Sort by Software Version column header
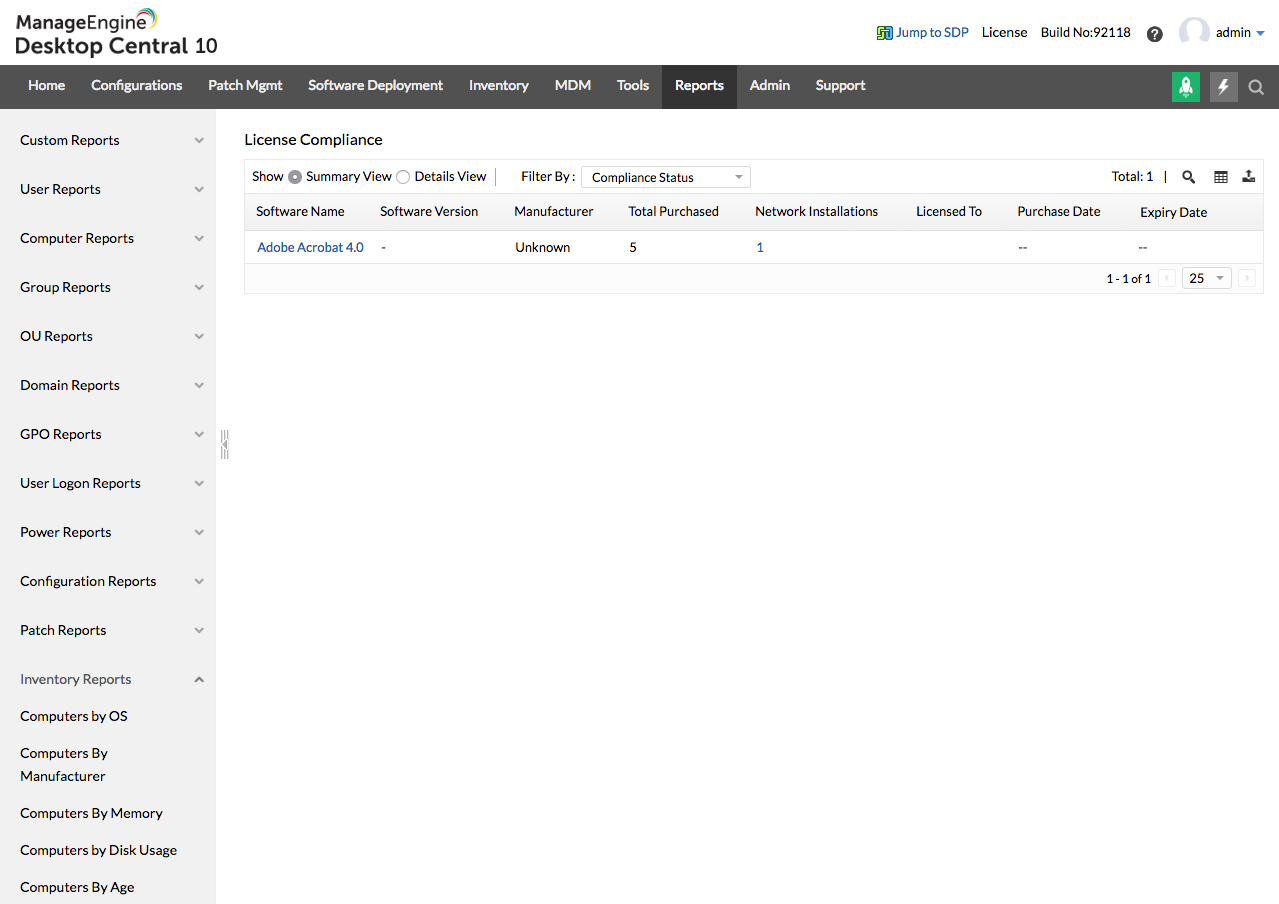Viewport: 1279px width, 904px height. (429, 212)
